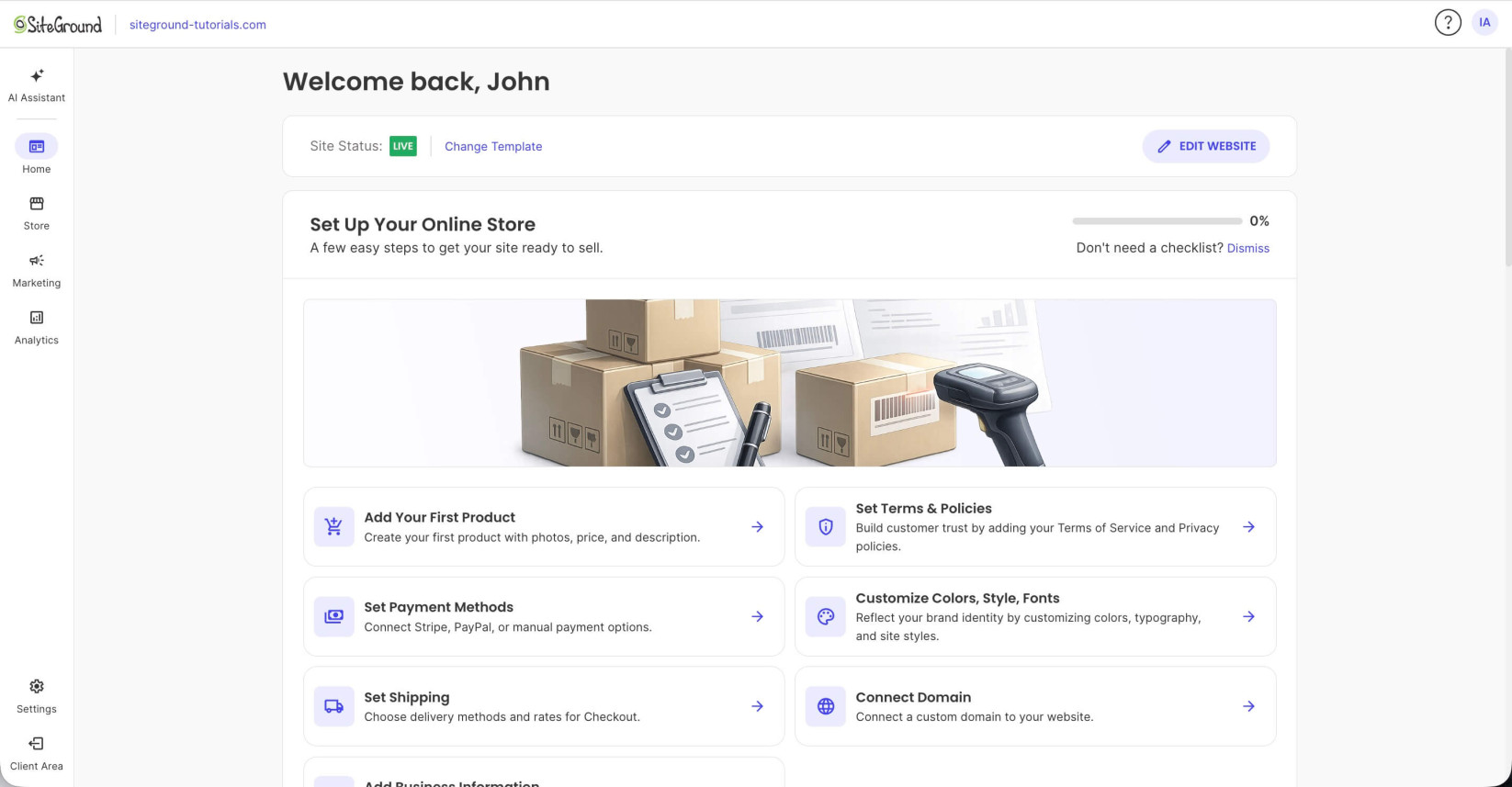Open arrow on Set Shipping card
This screenshot has height=787, width=1512.
pyautogui.click(x=757, y=706)
